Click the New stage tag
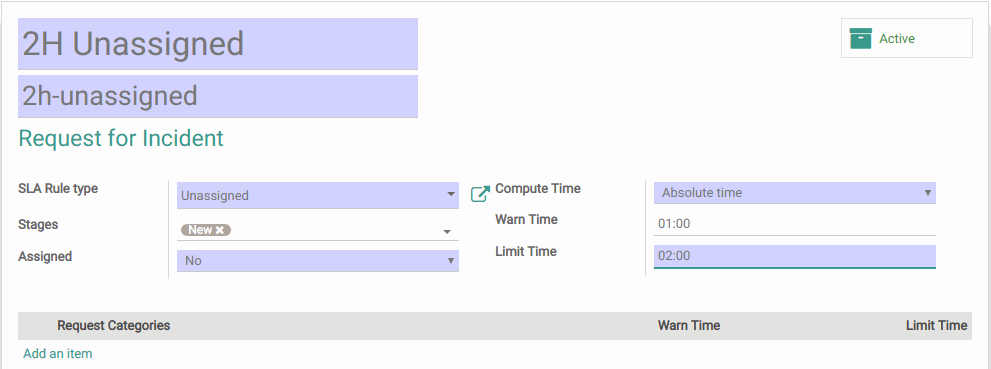The width and height of the screenshot is (991, 369). tap(200, 230)
